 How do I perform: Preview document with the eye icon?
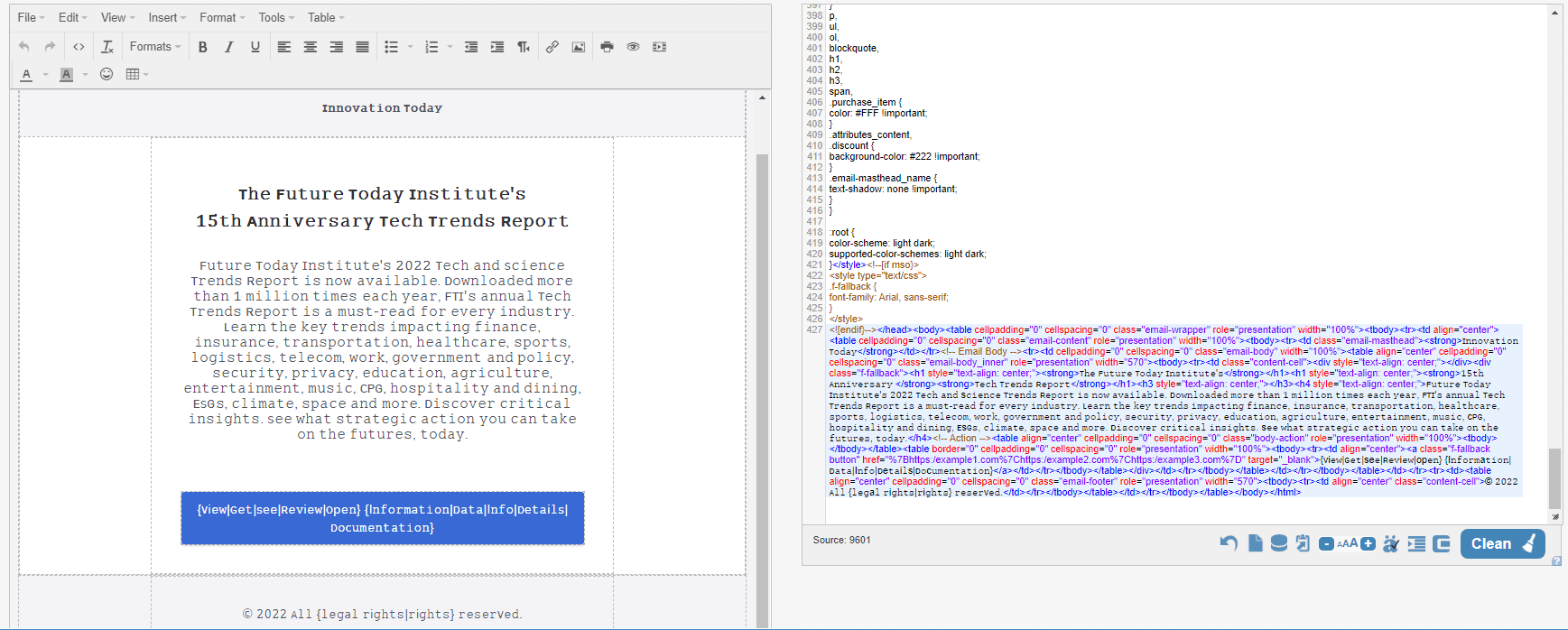tap(634, 47)
